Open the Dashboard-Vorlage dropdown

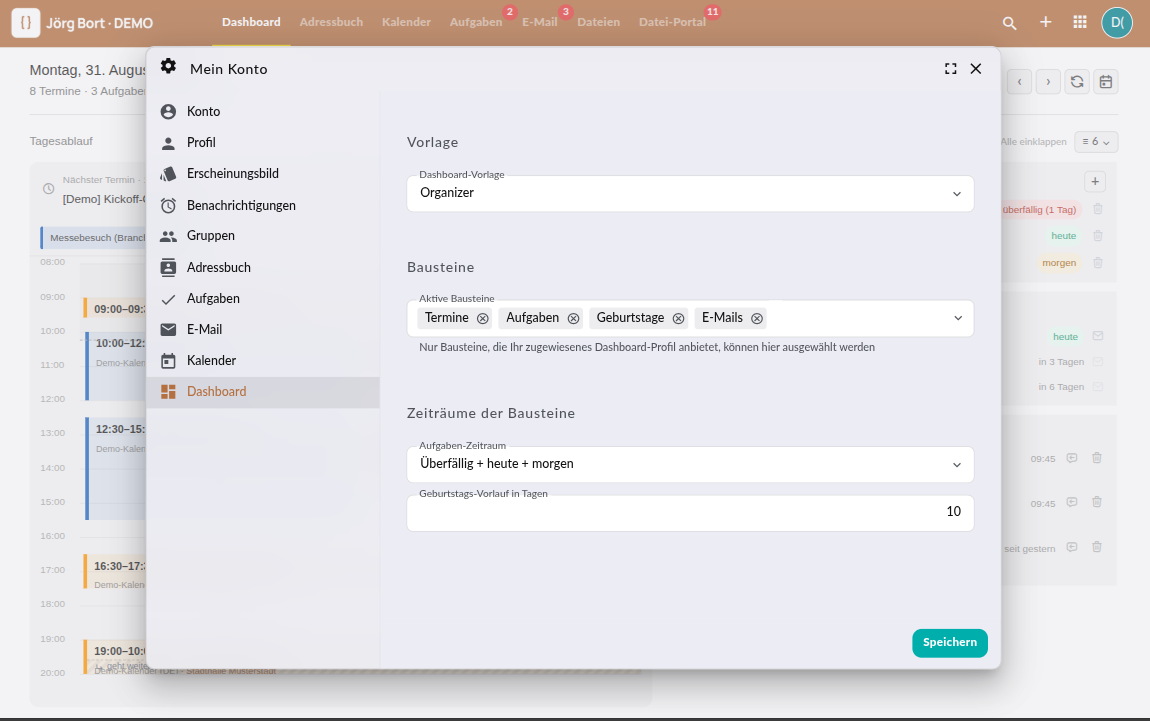[x=690, y=194]
